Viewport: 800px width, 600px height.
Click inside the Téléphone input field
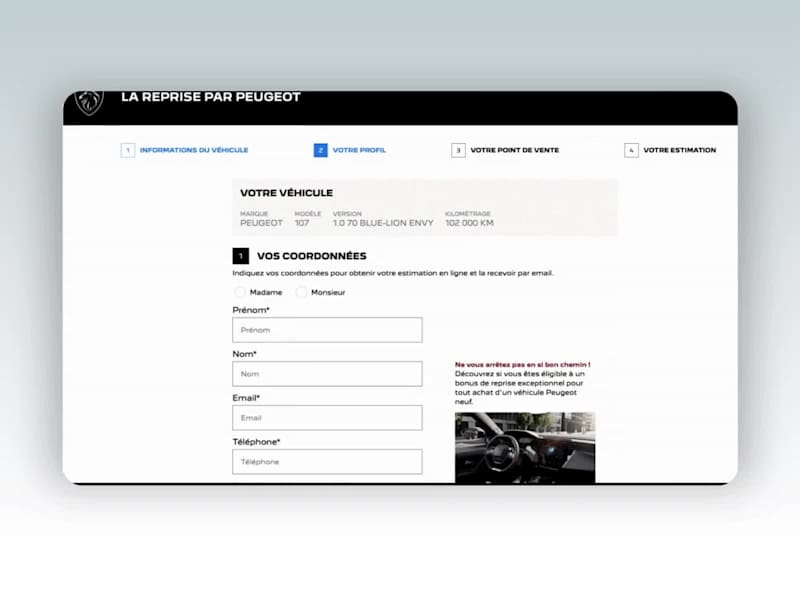(327, 461)
